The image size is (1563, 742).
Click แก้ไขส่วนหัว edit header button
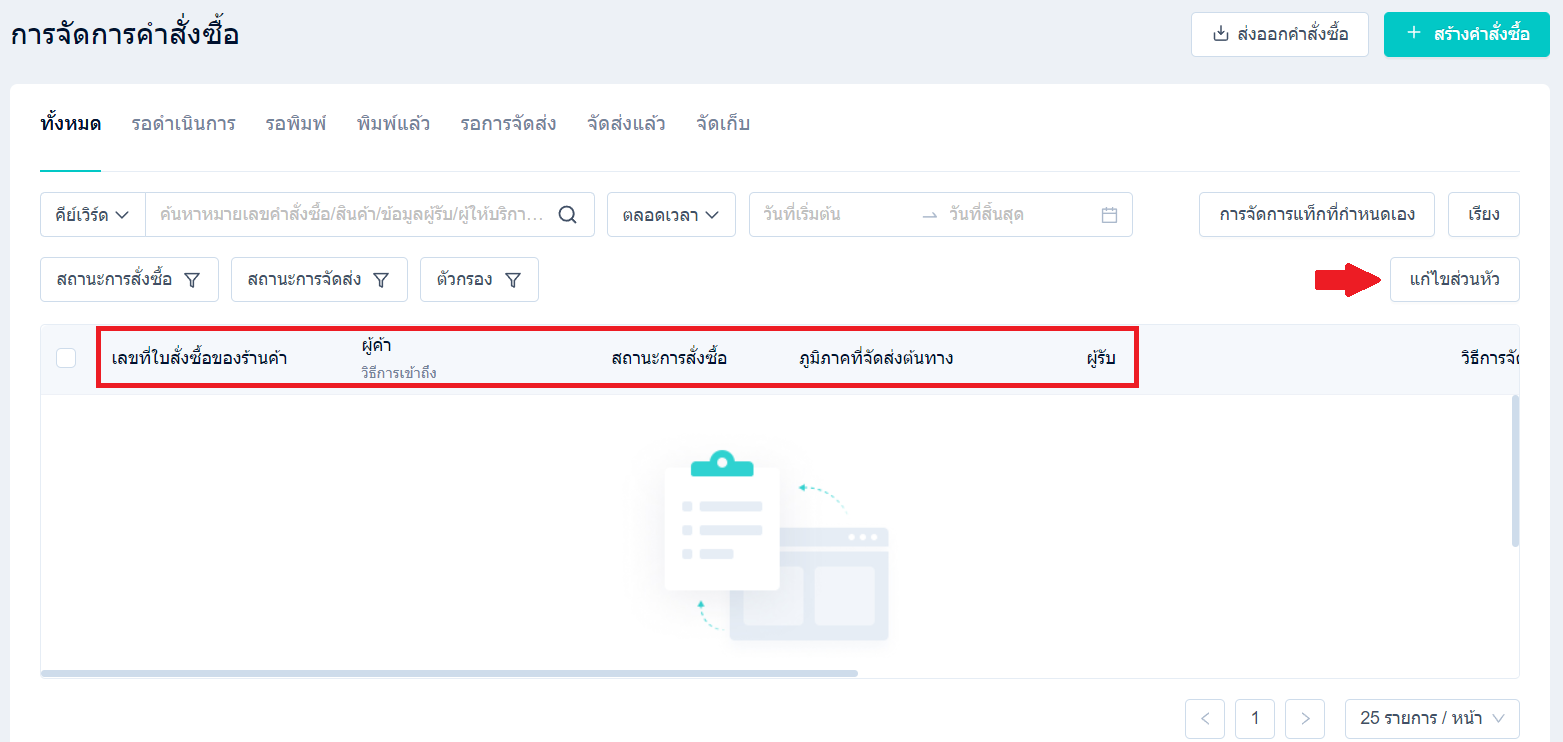[x=1455, y=280]
